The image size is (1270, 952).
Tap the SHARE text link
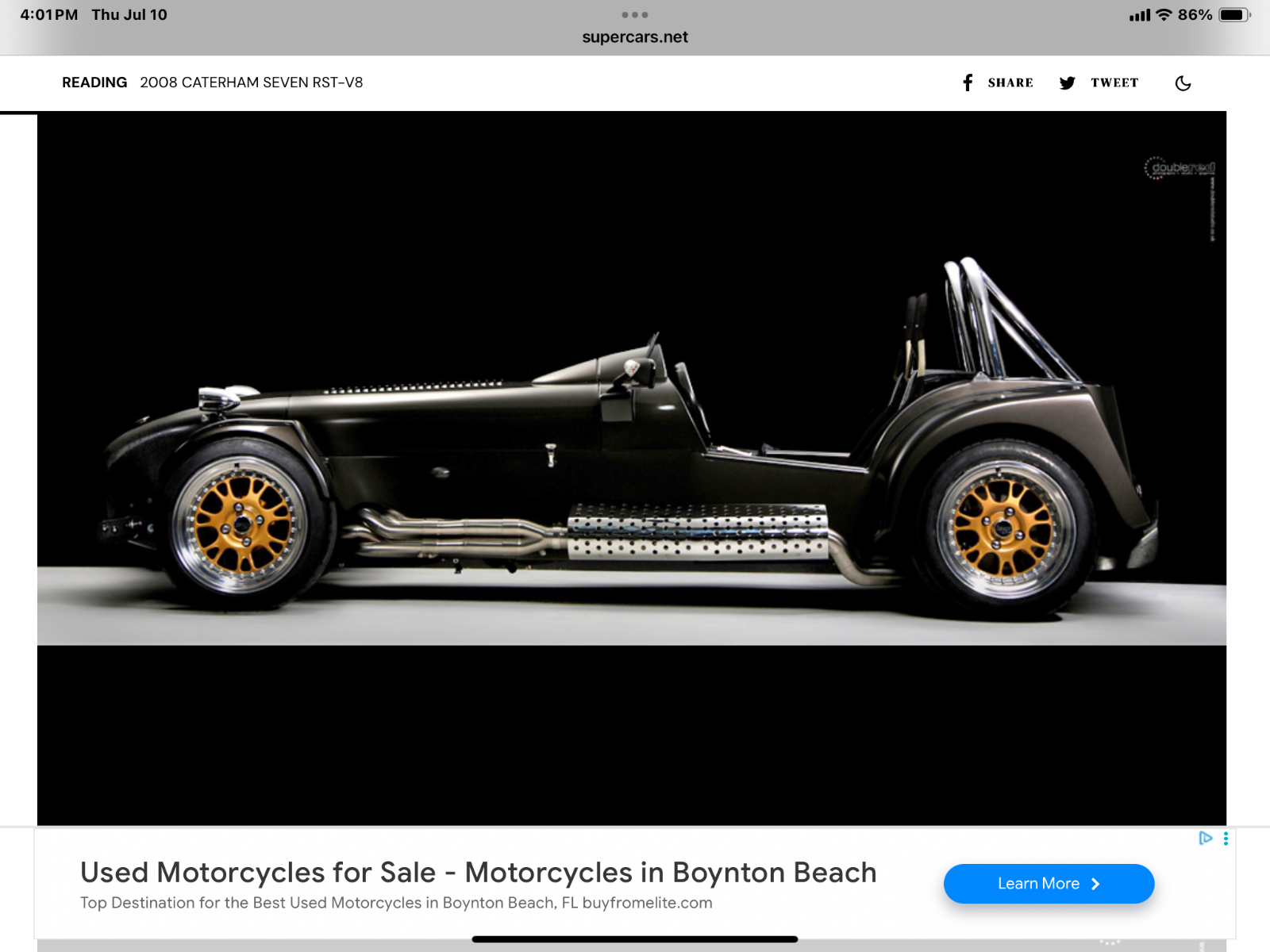[1010, 83]
